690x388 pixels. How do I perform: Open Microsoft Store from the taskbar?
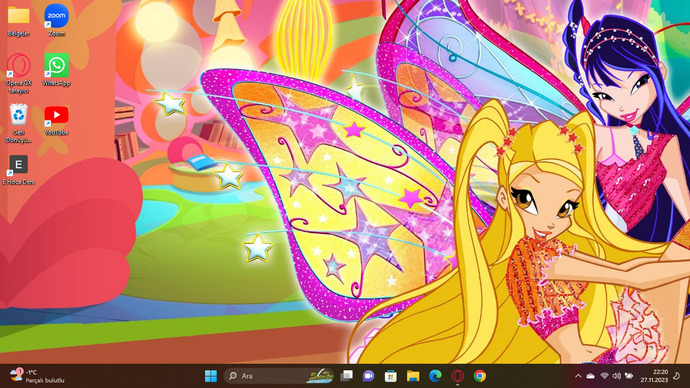click(390, 376)
